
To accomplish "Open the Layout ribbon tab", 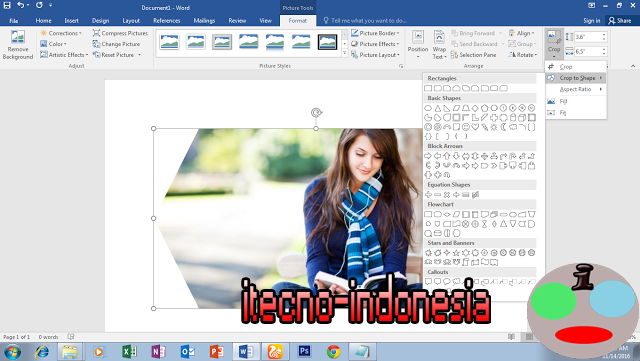I will point(131,20).
